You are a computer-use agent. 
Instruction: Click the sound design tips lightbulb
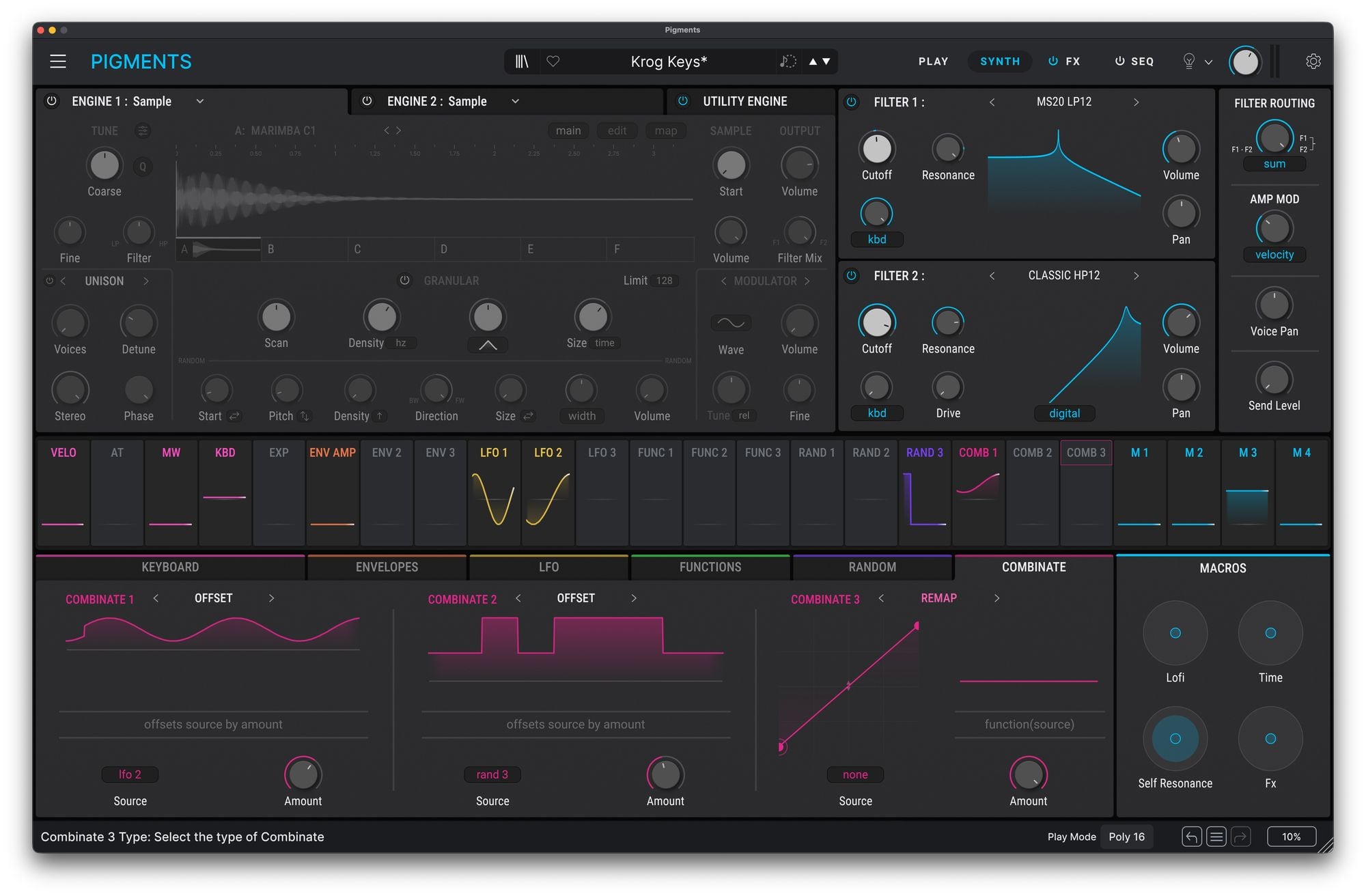tap(1189, 61)
